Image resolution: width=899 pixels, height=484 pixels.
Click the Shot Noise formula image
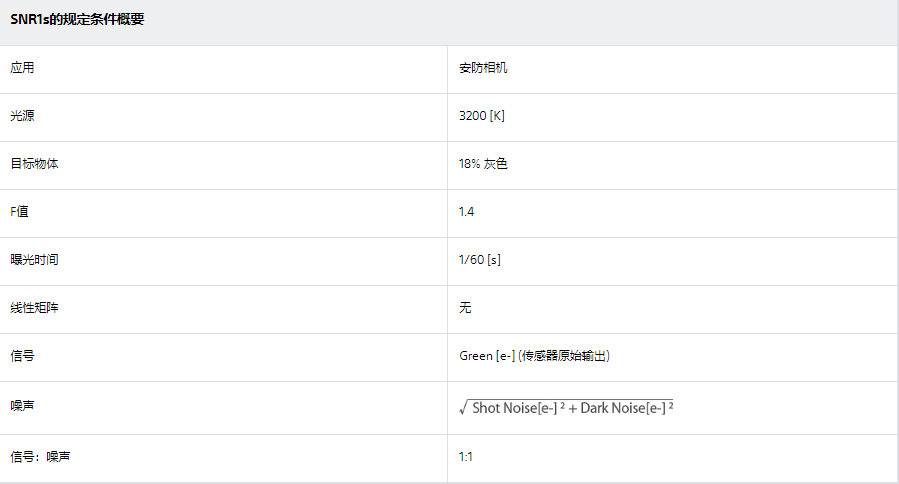566,407
